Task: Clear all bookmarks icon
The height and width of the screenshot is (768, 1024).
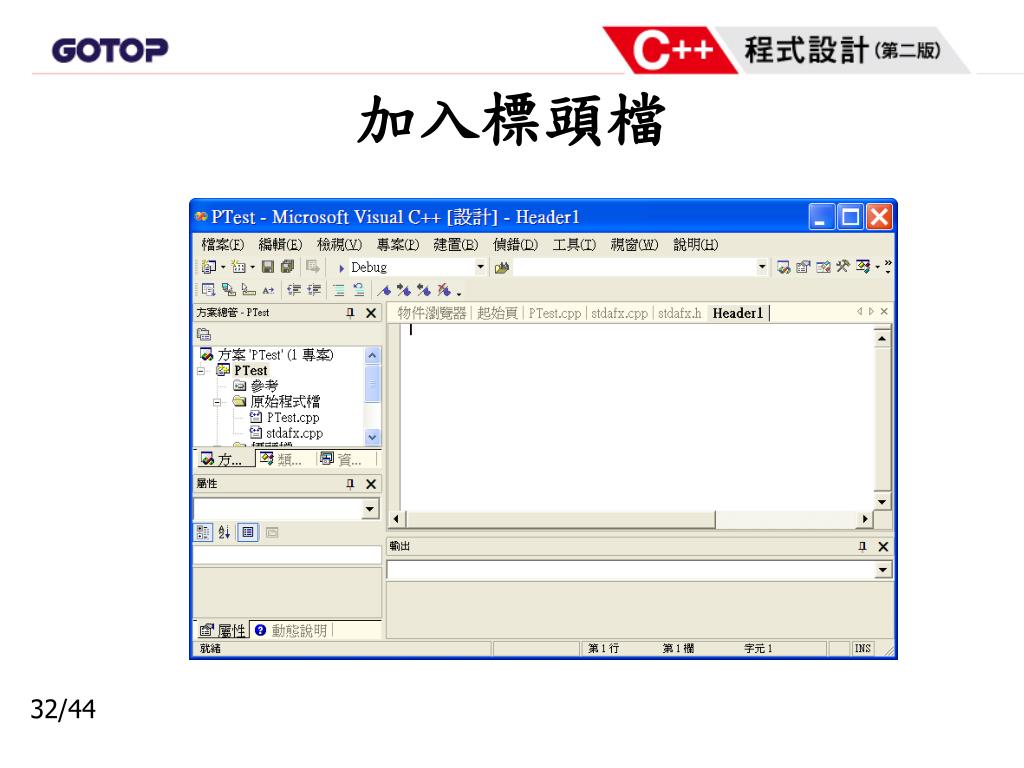Action: [444, 290]
